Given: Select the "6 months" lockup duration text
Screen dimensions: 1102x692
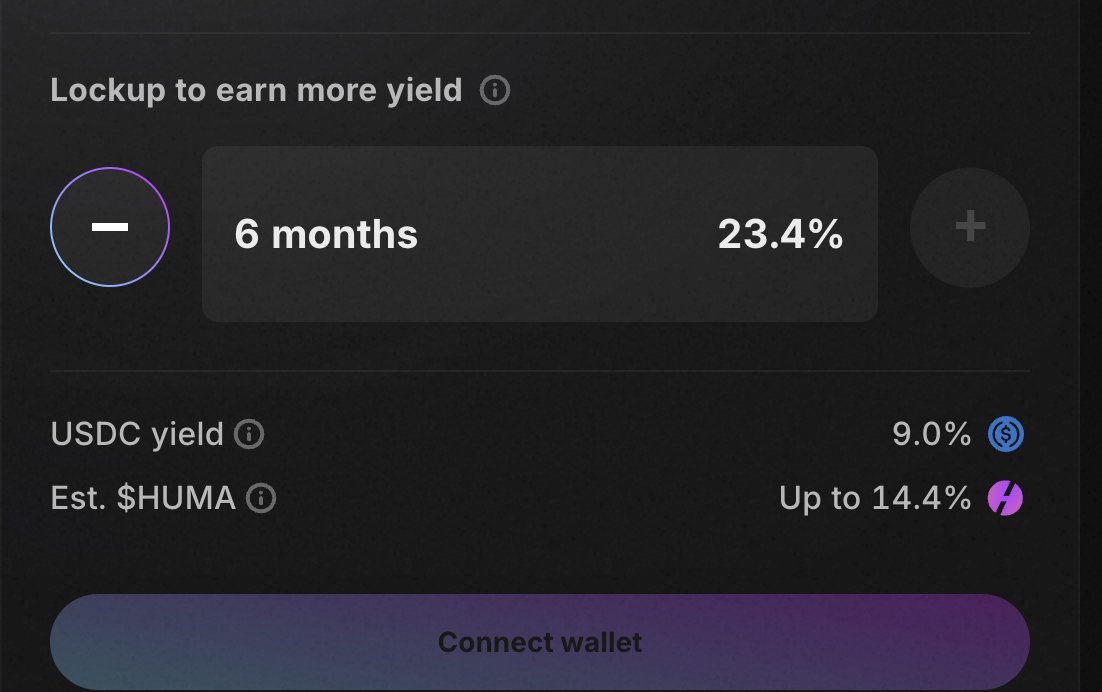Looking at the screenshot, I should click(326, 234).
